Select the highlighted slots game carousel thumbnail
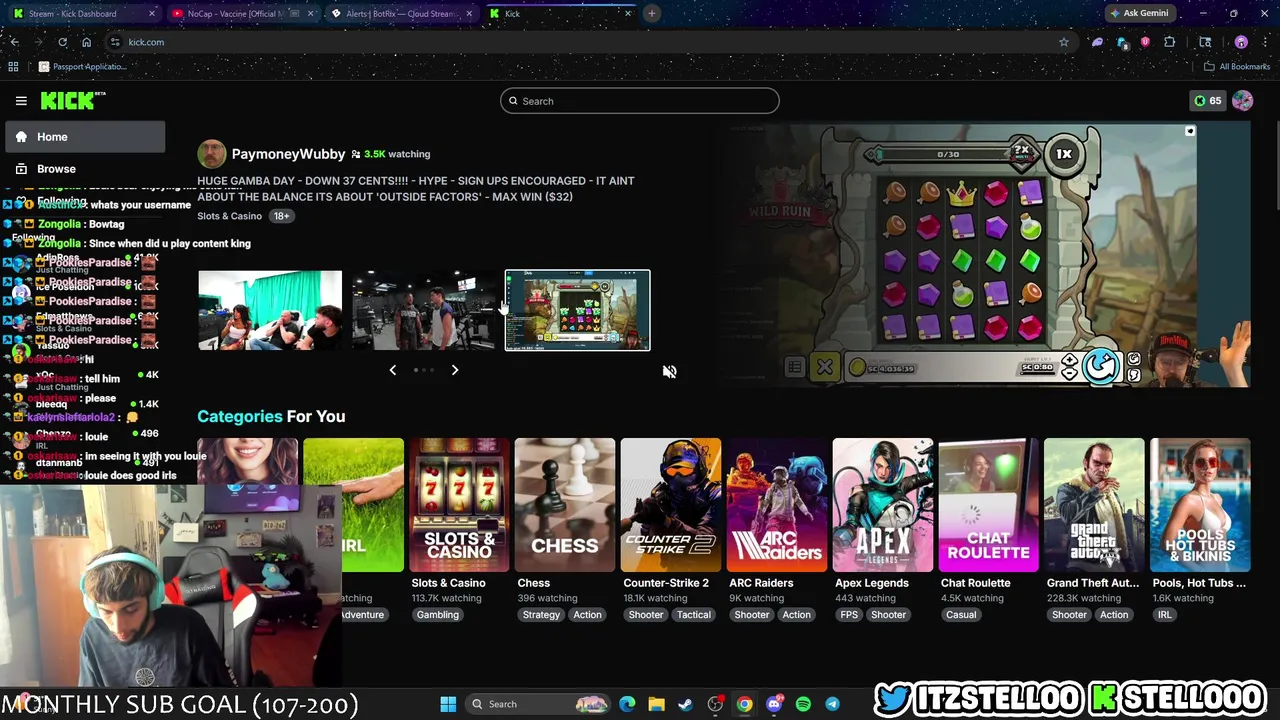 coord(577,310)
